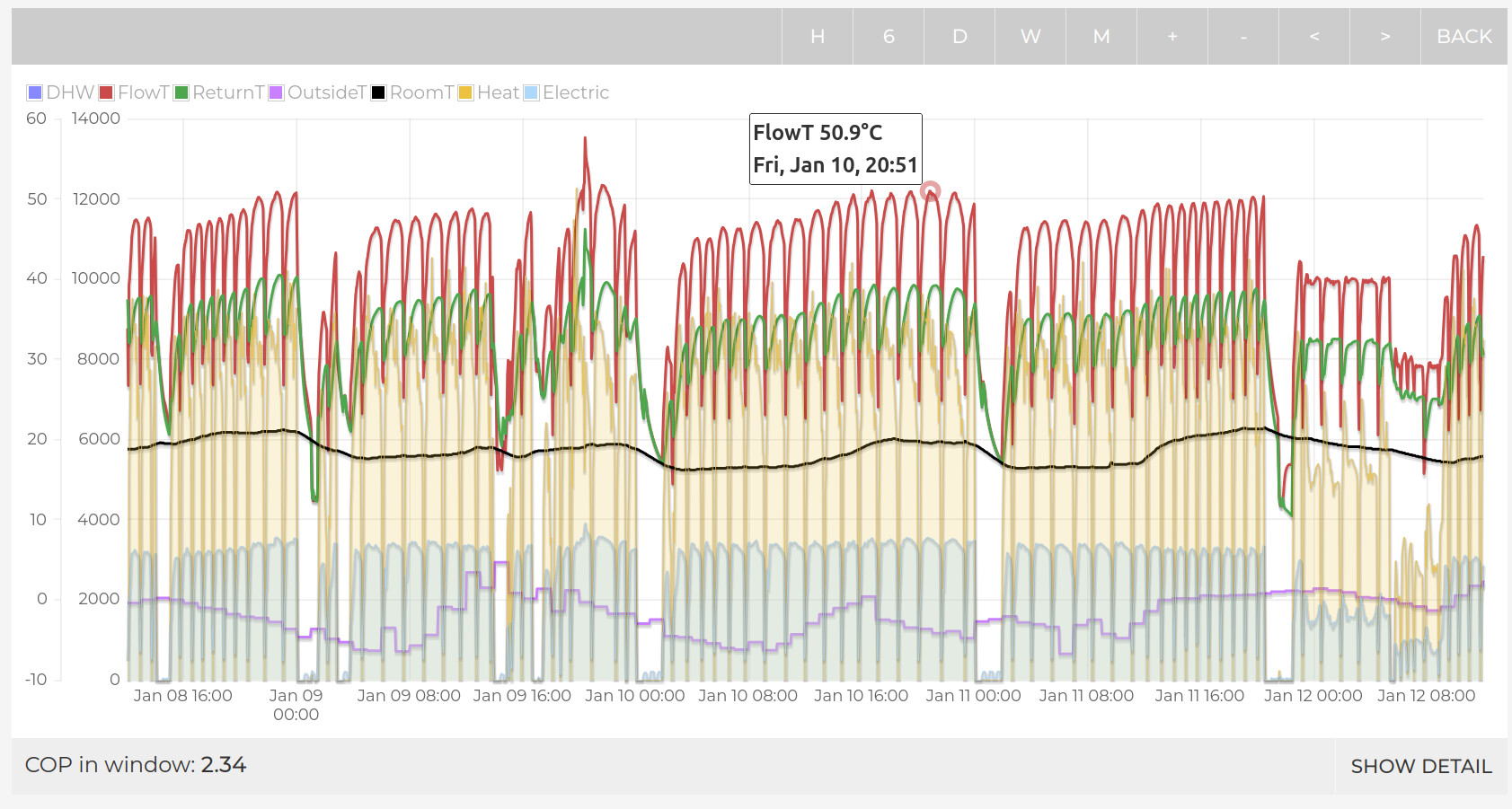Zoom out with the minus button
The height and width of the screenshot is (809, 1512).
click(1243, 37)
